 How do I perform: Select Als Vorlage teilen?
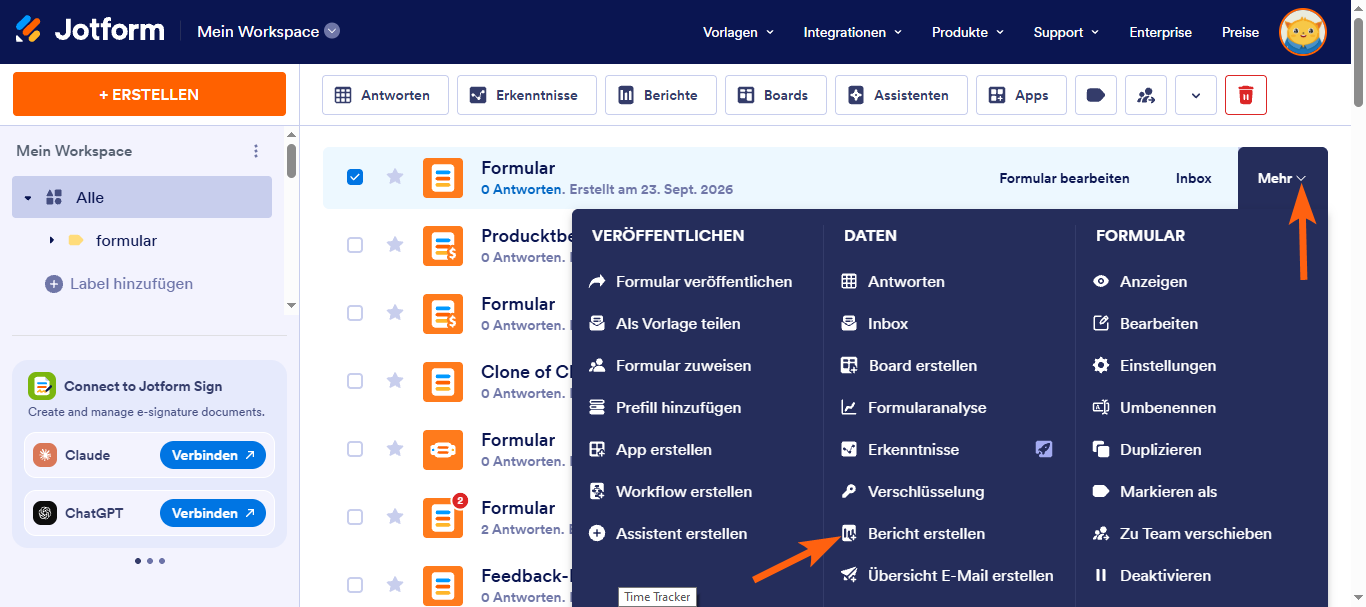point(666,324)
